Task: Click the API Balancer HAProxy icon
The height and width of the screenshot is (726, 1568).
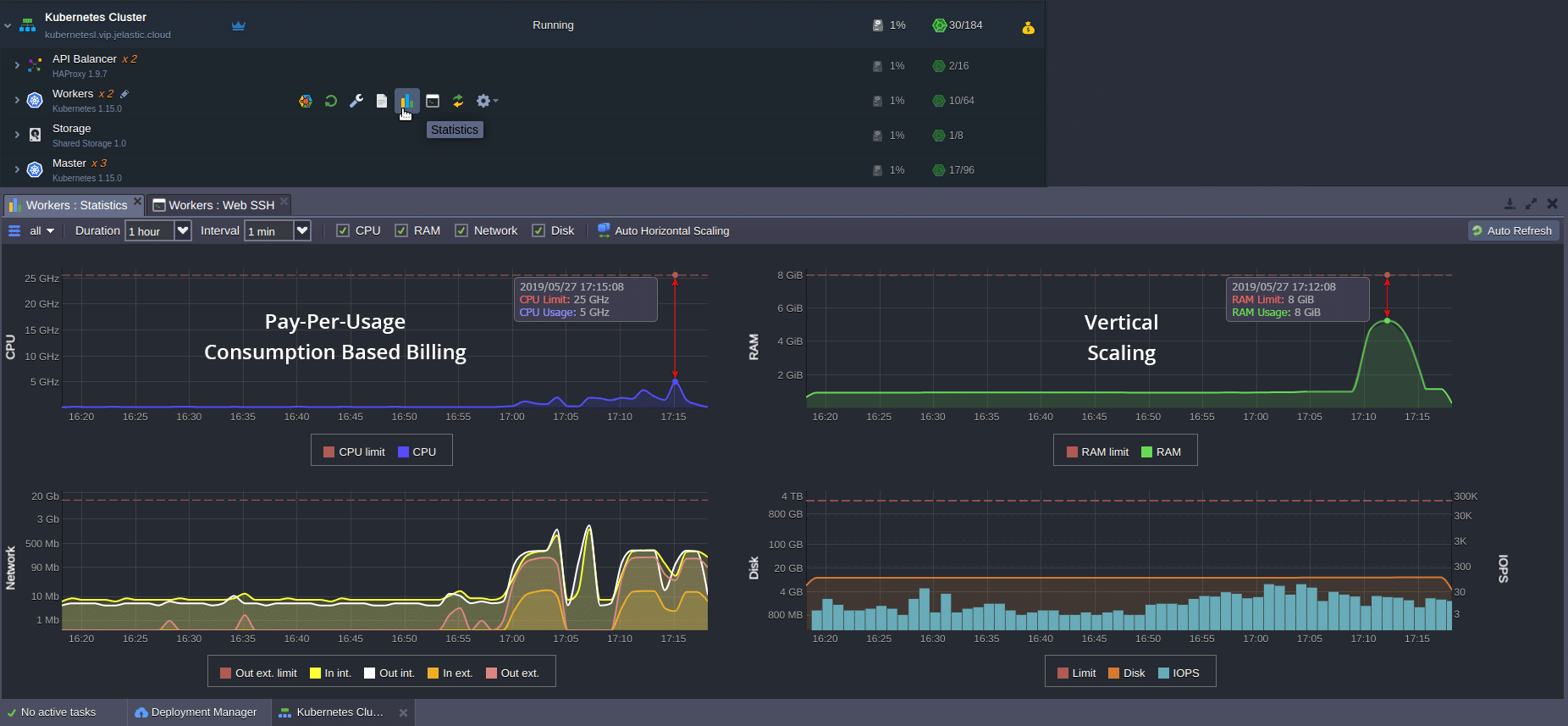Action: [x=35, y=65]
